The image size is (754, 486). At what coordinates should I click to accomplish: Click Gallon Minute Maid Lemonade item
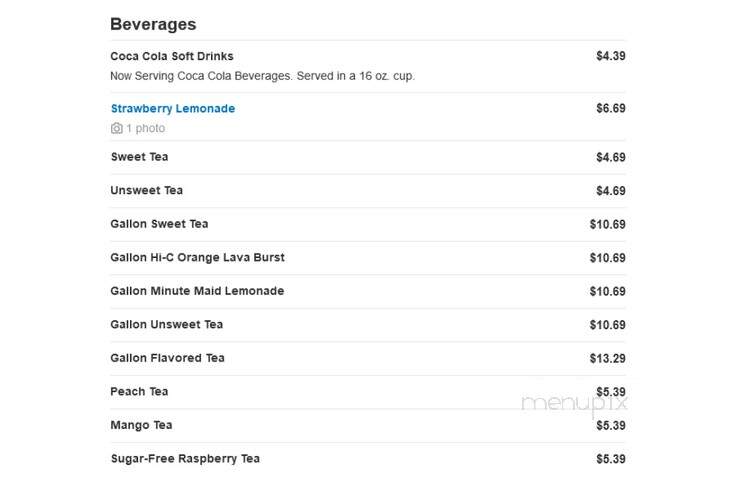197,291
